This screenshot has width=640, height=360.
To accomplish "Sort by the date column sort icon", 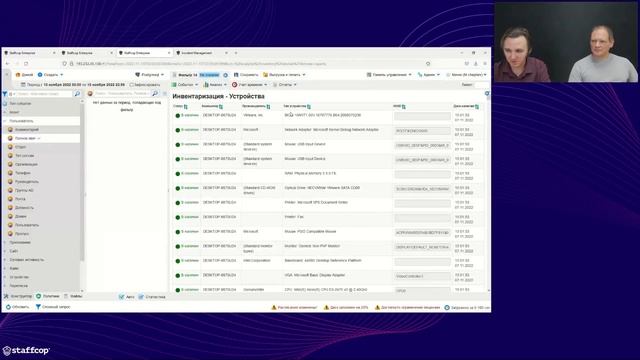I will pyautogui.click(x=477, y=107).
